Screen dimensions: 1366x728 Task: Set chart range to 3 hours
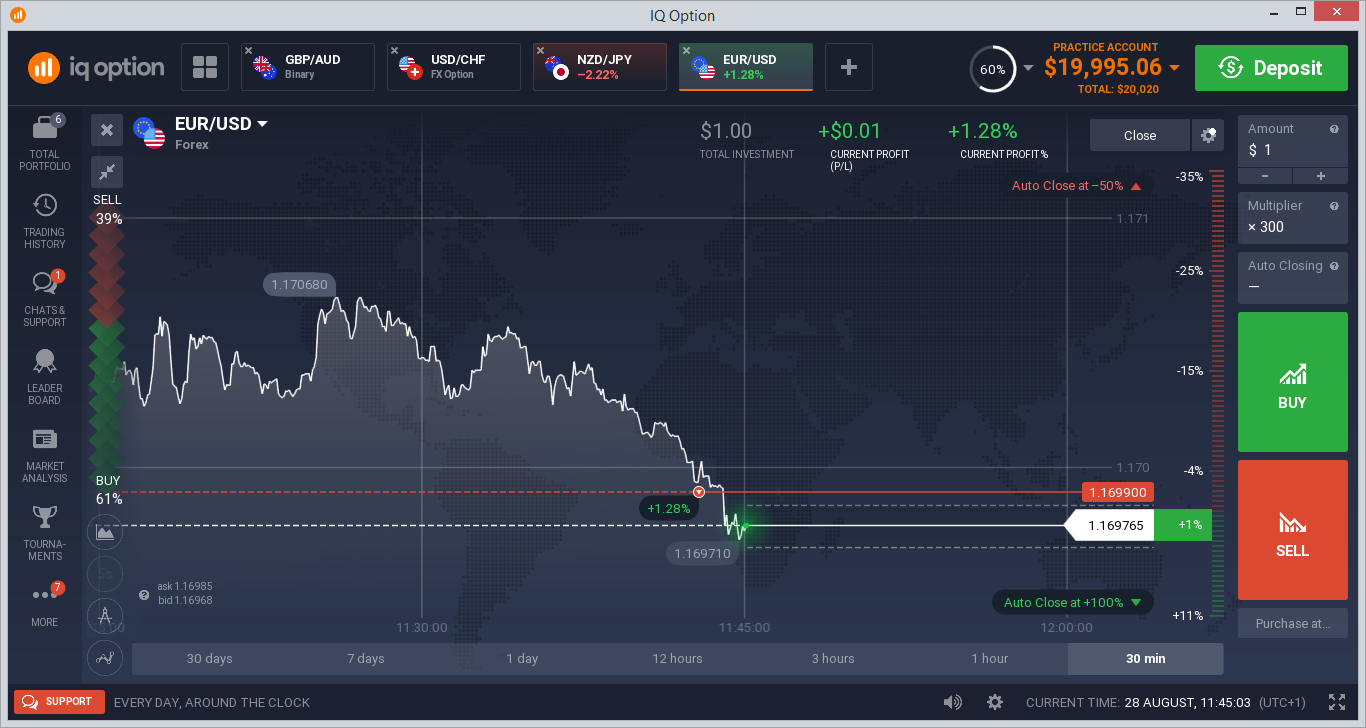click(833, 659)
